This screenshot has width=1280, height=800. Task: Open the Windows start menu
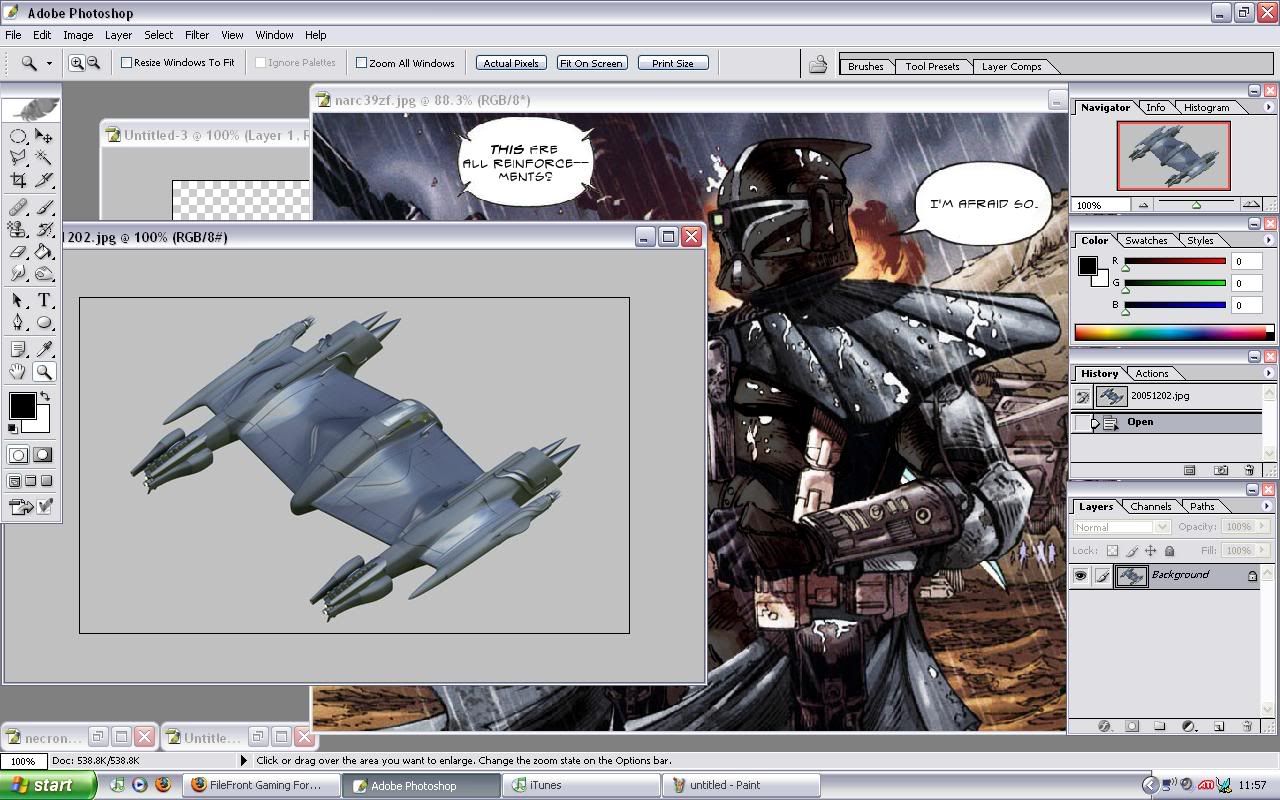pos(48,785)
